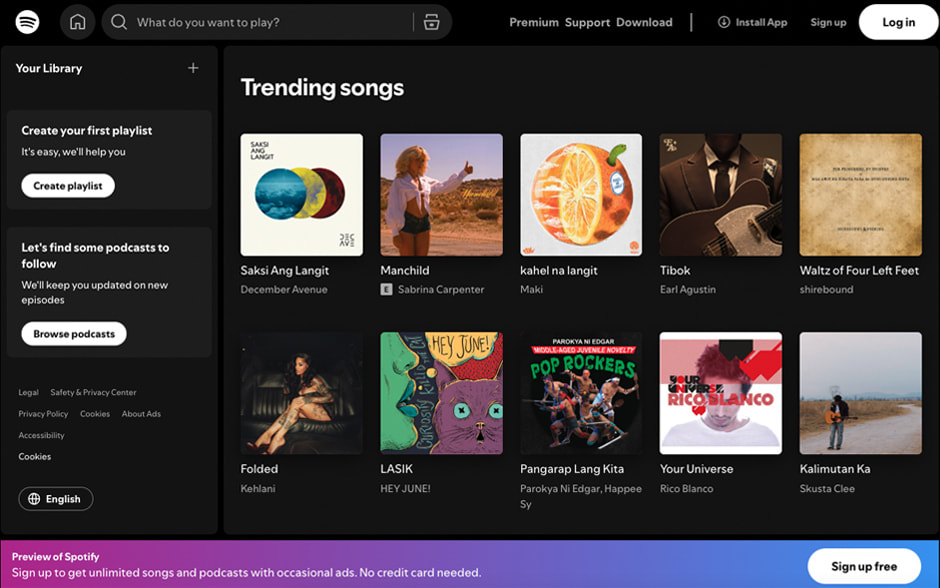Click the Pangarap Lang Kita title
This screenshot has height=588, width=940.
click(572, 469)
